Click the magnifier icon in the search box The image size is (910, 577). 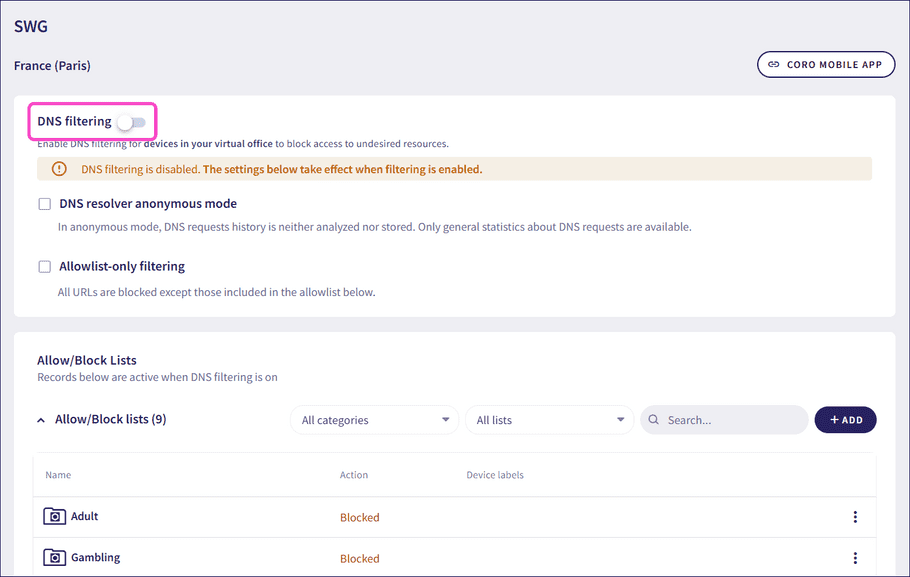[x=655, y=419]
